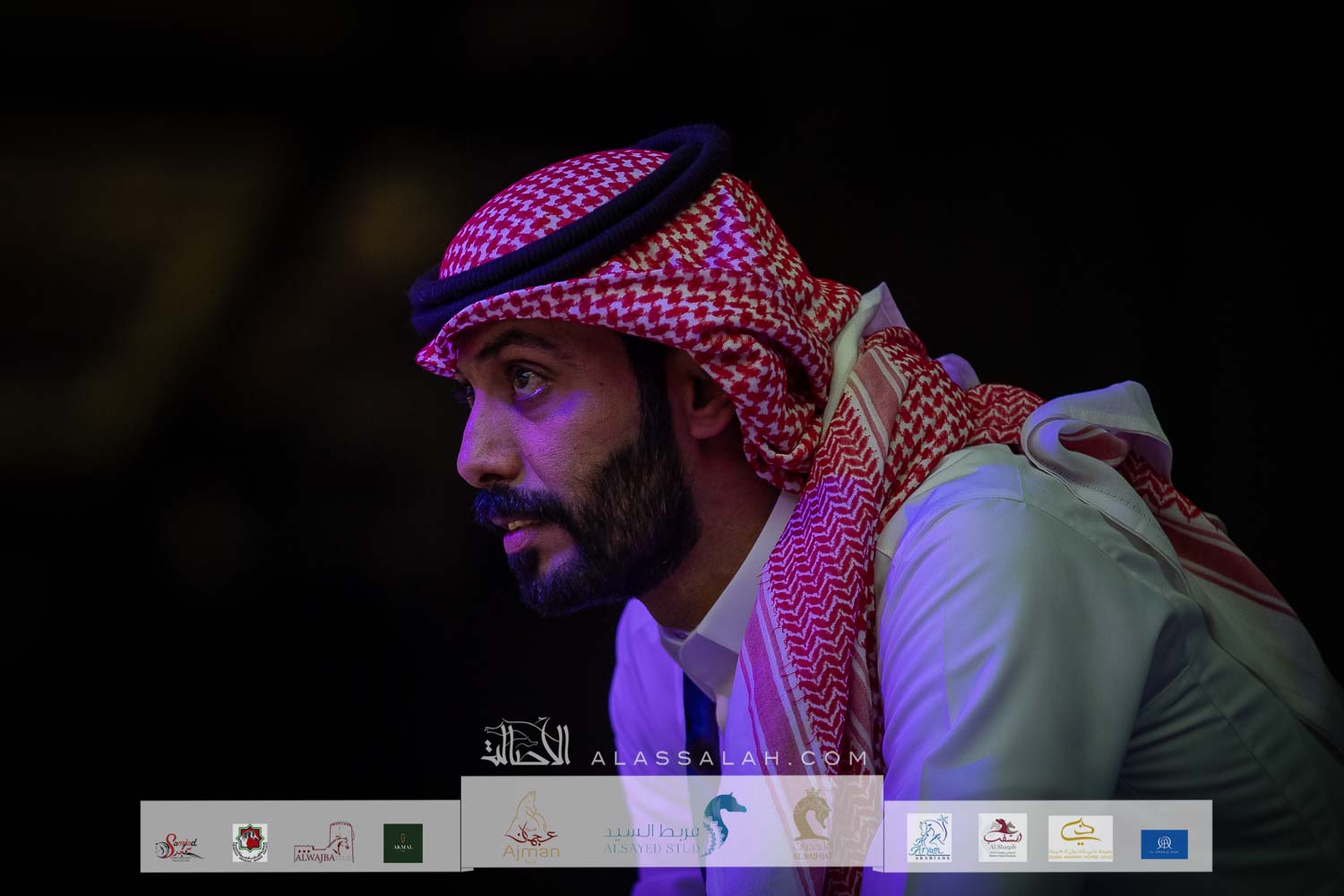
Task: Click the Dubai Arabian Horse Stud logo
Action: 1080,838
